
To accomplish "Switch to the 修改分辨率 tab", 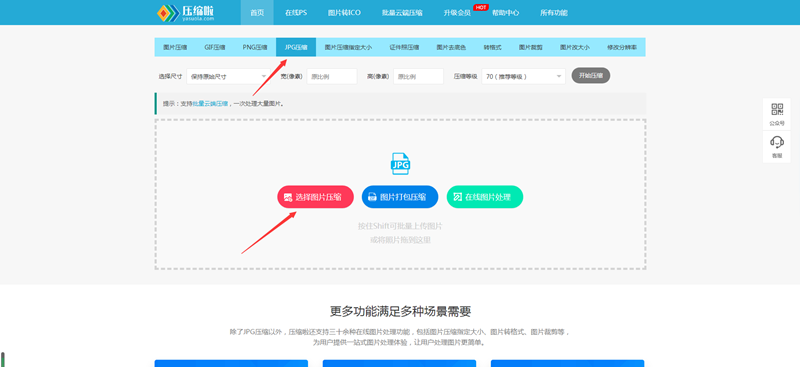I will [621, 47].
